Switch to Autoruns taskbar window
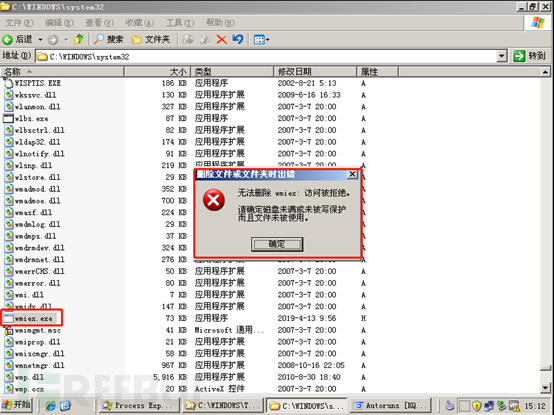554x415 pixels. pyautogui.click(x=391, y=405)
